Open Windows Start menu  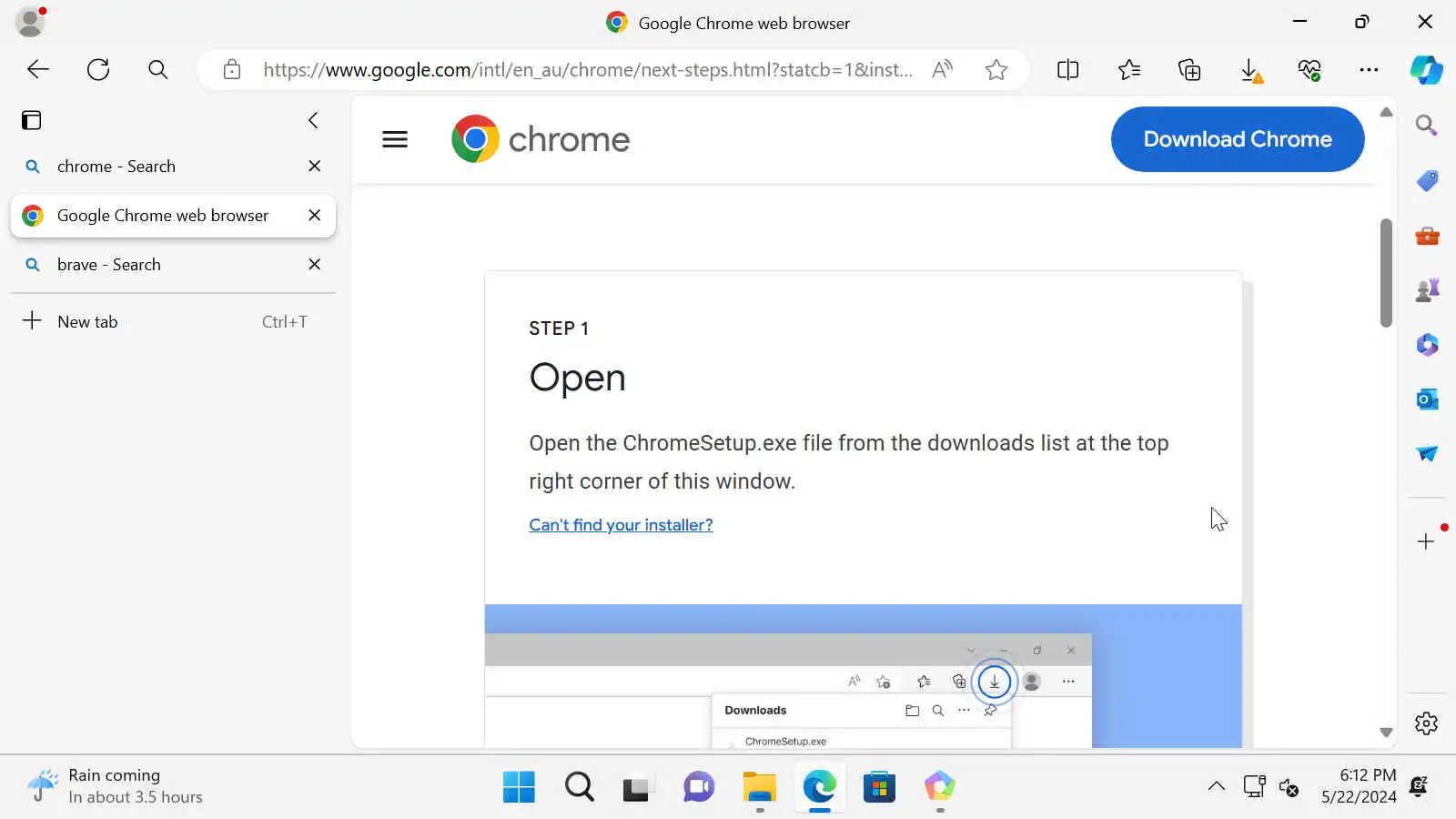(519, 787)
